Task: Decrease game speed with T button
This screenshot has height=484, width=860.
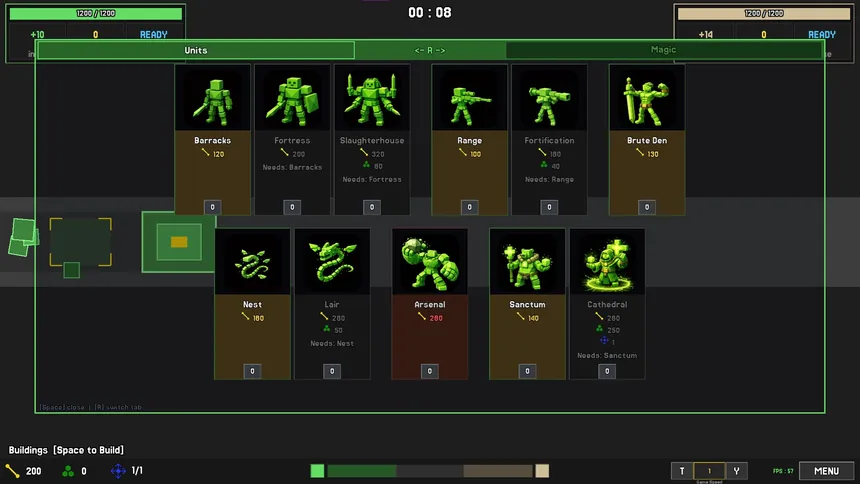Action: point(682,471)
